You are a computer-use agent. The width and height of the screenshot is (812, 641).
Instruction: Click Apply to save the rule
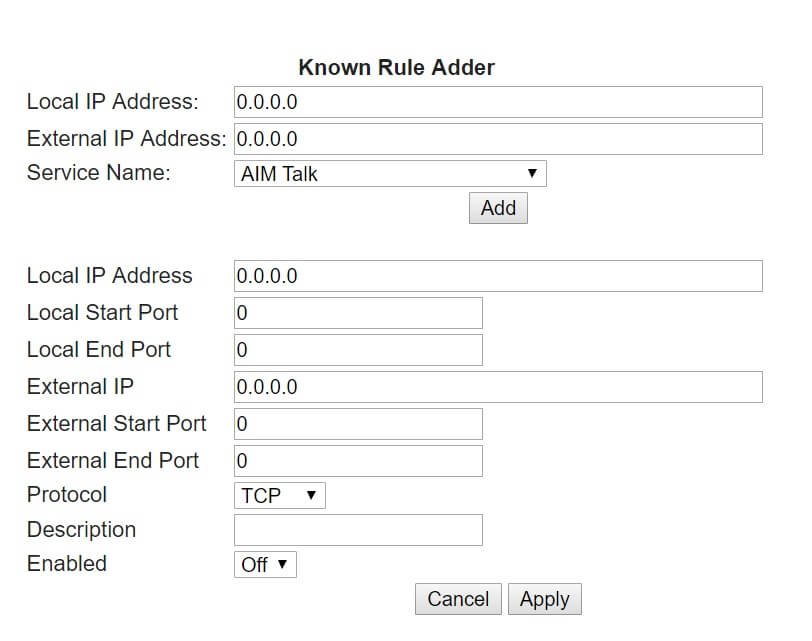point(544,599)
